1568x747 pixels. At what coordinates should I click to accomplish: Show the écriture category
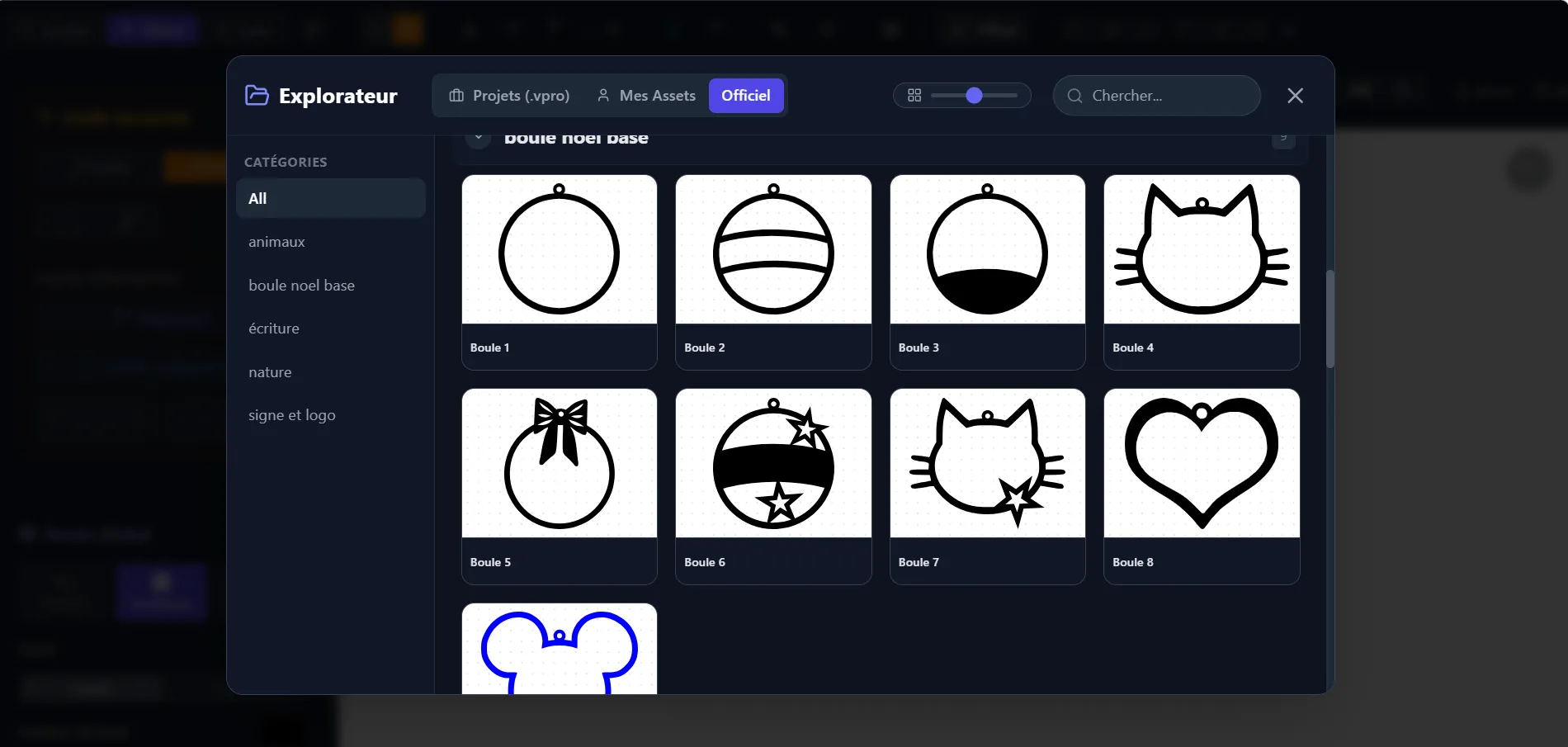274,329
